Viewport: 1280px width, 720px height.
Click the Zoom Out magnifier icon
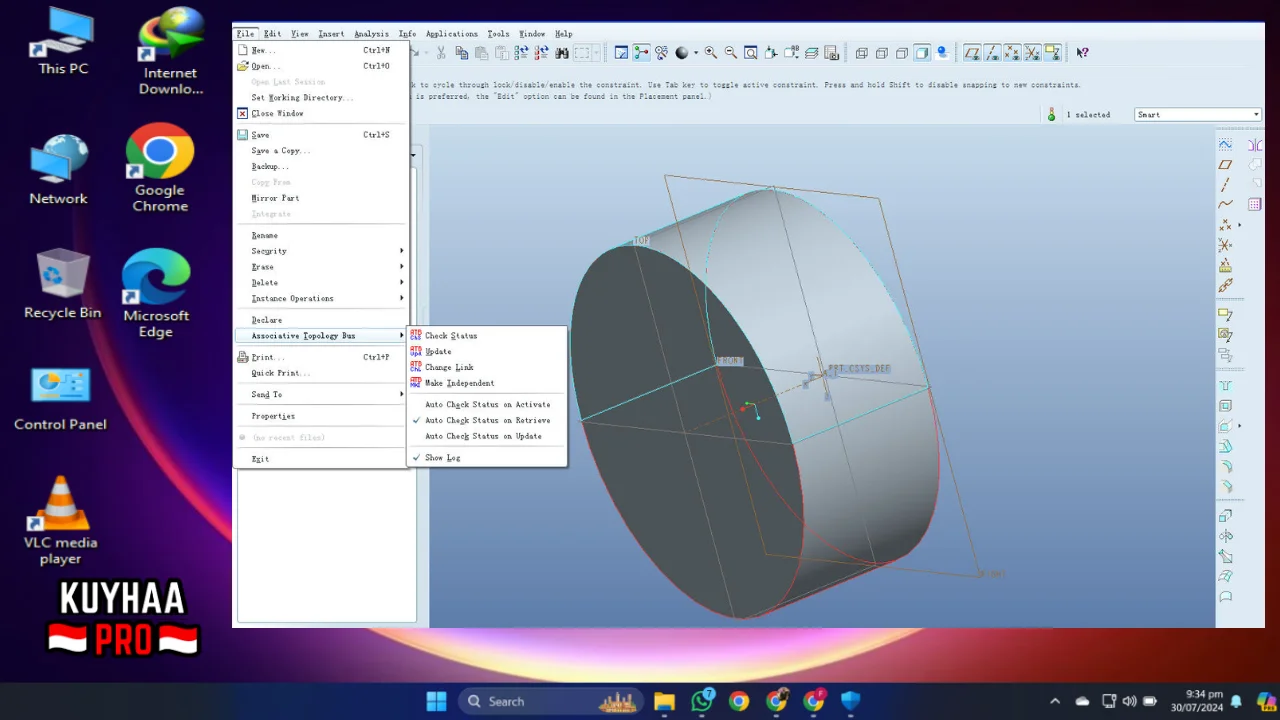click(x=731, y=52)
